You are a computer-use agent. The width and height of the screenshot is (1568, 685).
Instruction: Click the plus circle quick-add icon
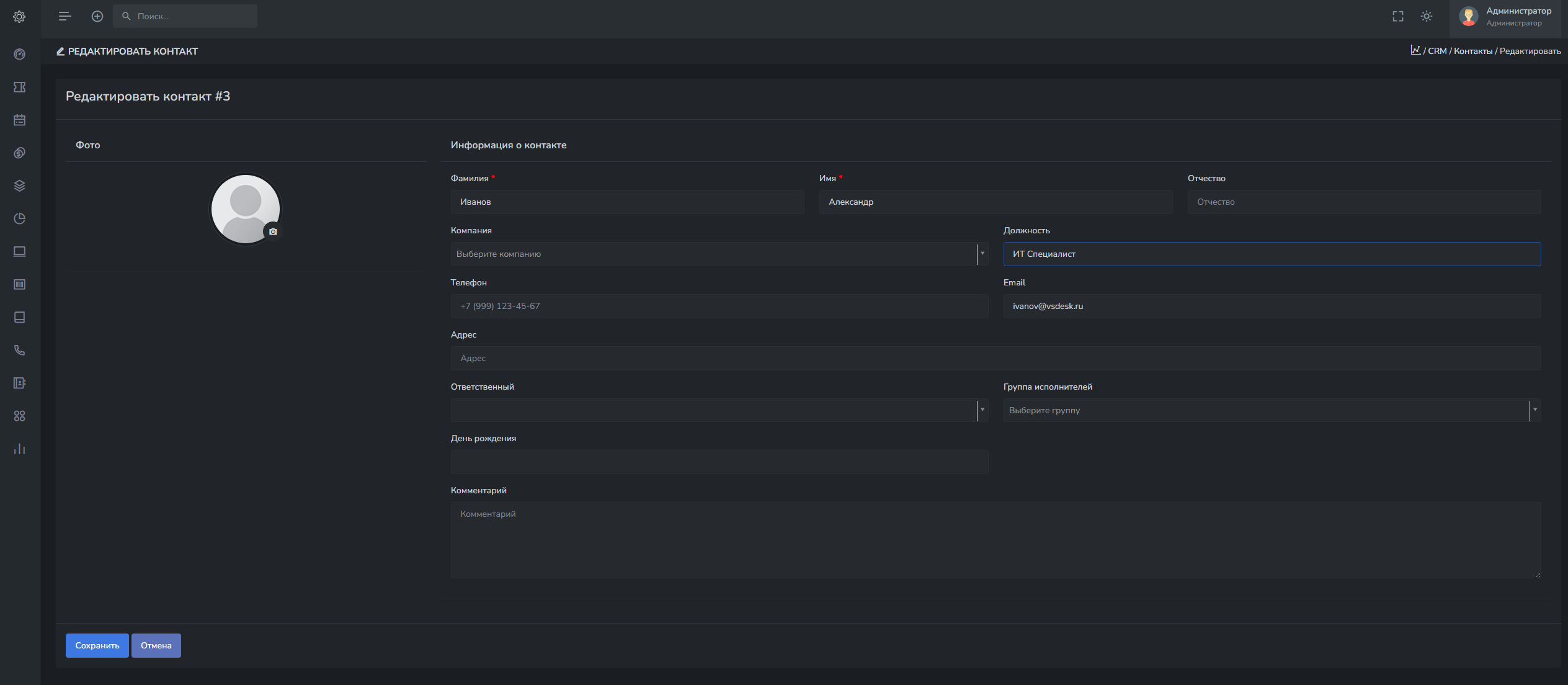97,17
